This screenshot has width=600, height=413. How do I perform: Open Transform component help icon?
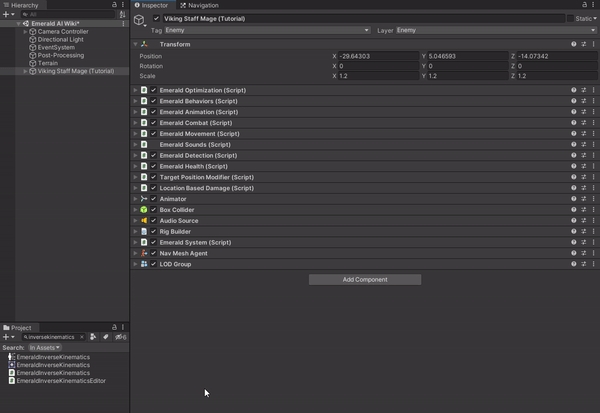(x=573, y=45)
